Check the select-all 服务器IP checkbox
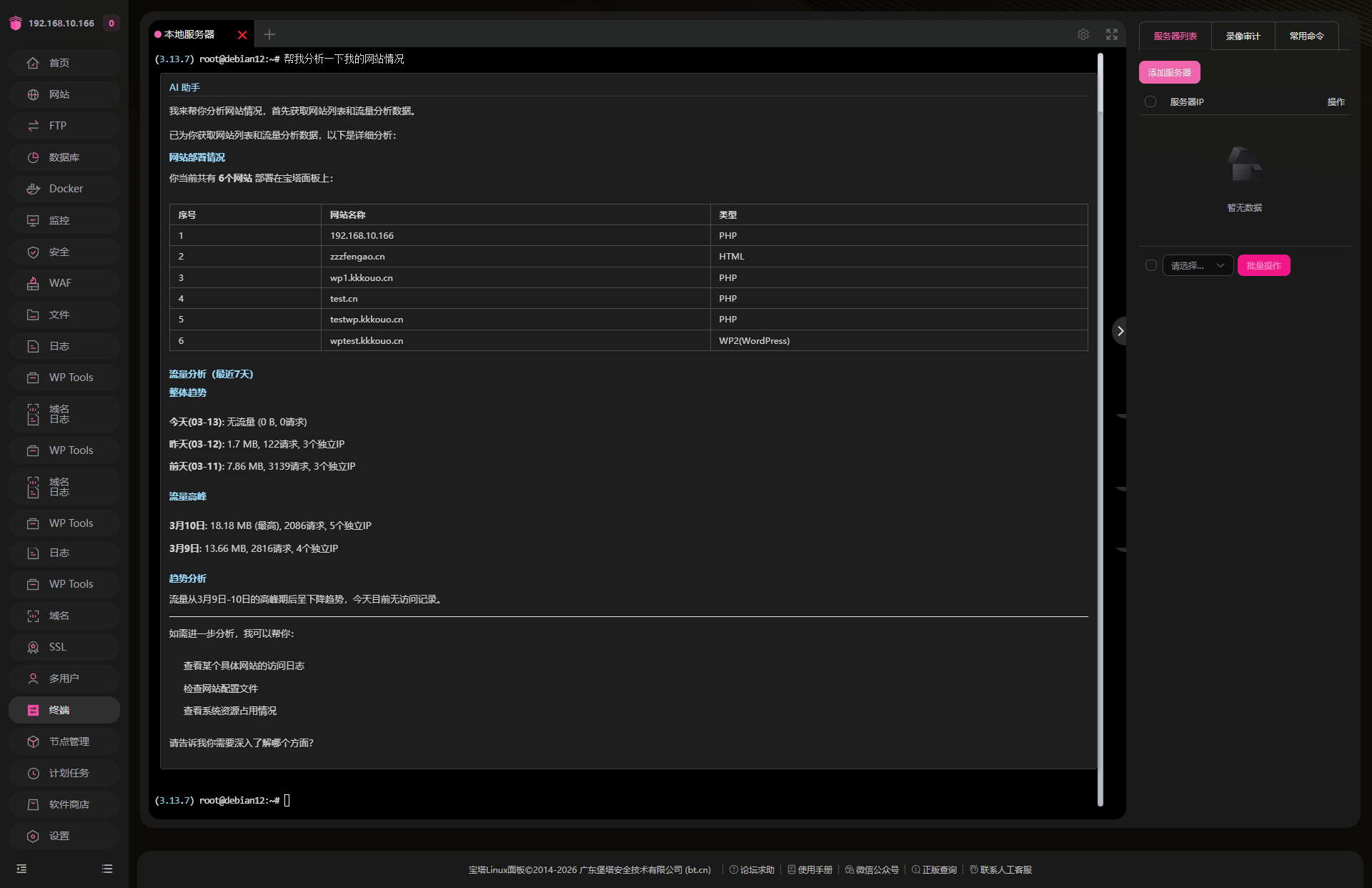Image resolution: width=1372 pixels, height=888 pixels. click(x=1150, y=102)
